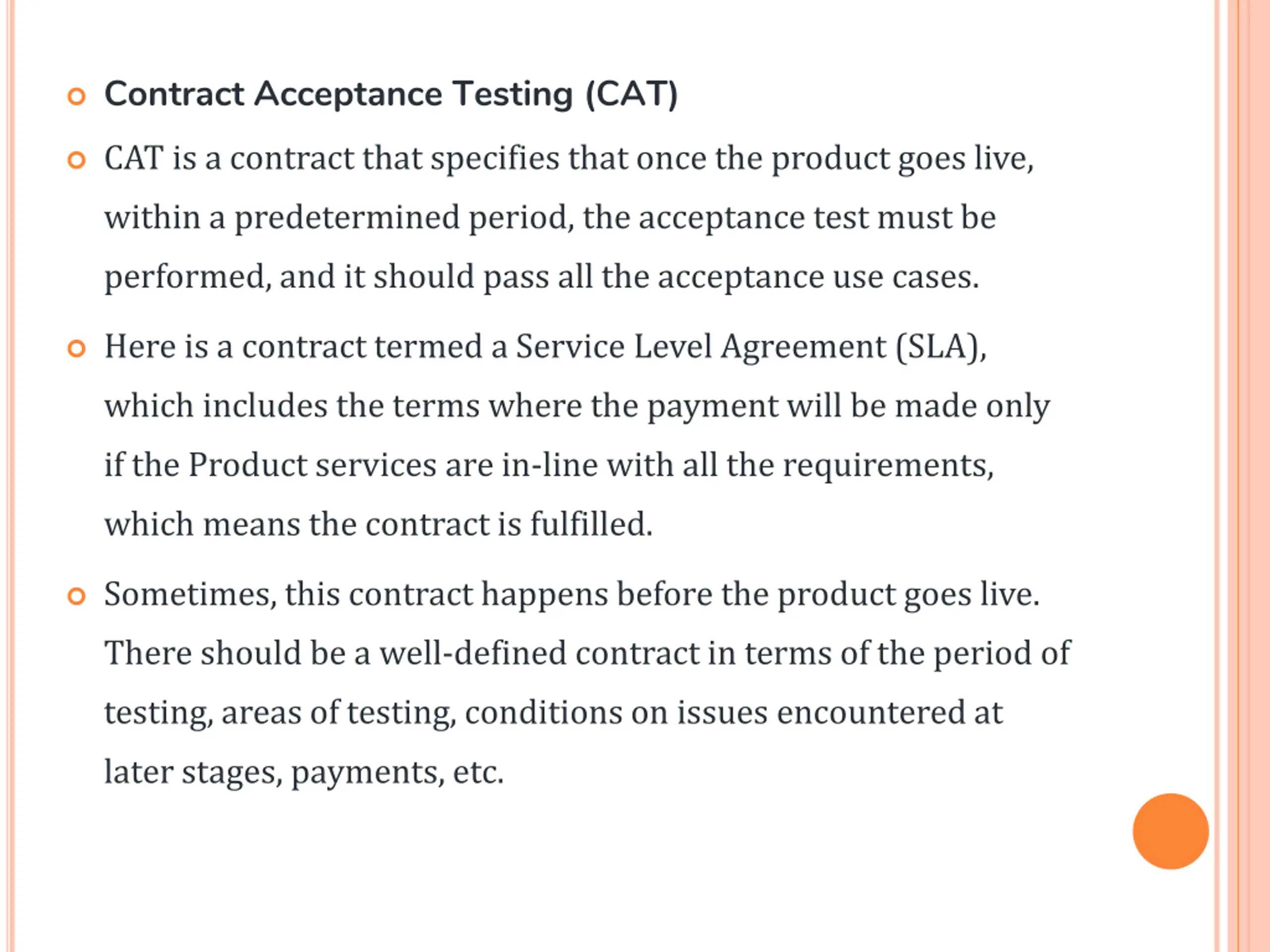Click the bullet before 'CAT is a contract'

point(76,160)
